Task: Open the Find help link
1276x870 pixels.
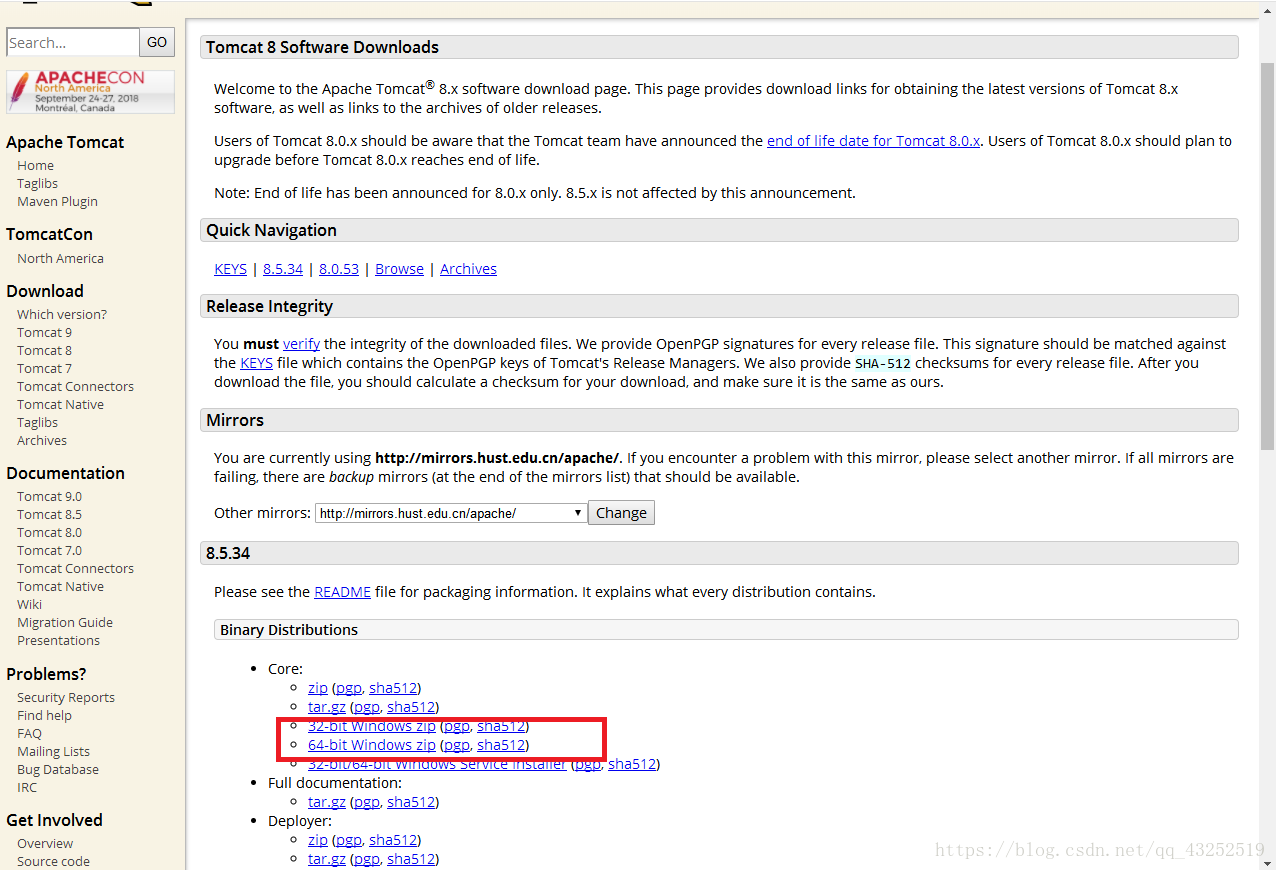Action: 44,715
